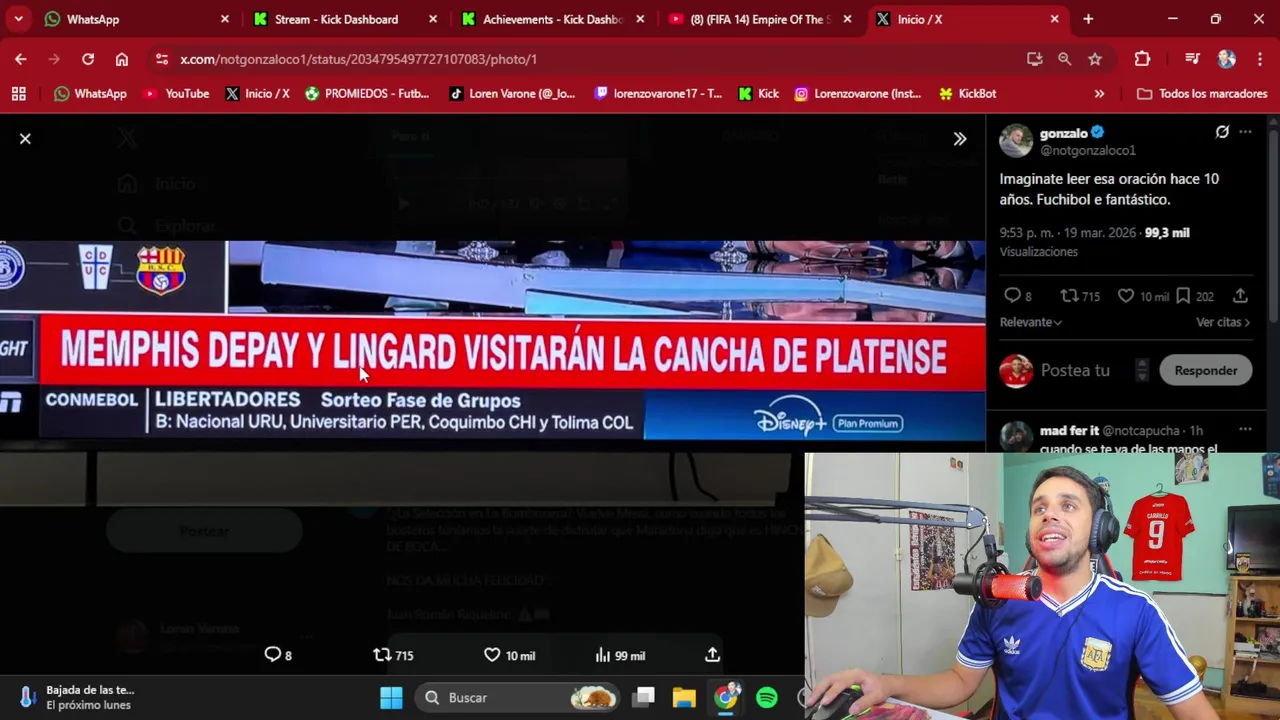Open the Loren Varone TikTok bookmark
The width and height of the screenshot is (1280, 720).
pos(512,93)
